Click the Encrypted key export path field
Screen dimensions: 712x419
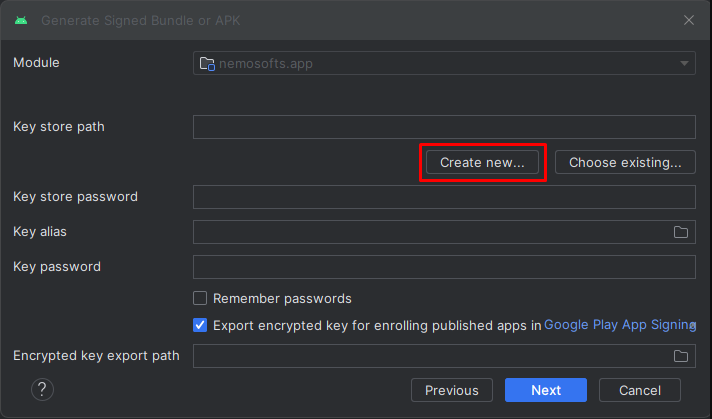[431, 356]
